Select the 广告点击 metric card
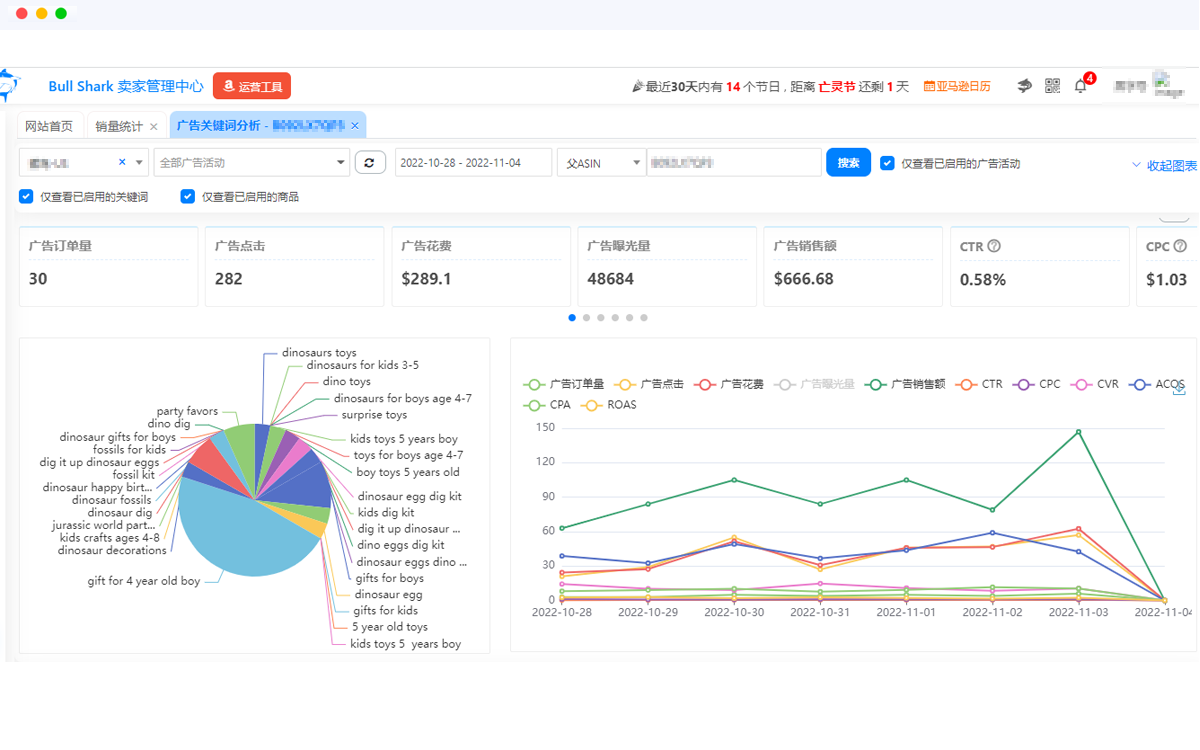Viewport: 1200px width, 750px height. click(x=294, y=266)
